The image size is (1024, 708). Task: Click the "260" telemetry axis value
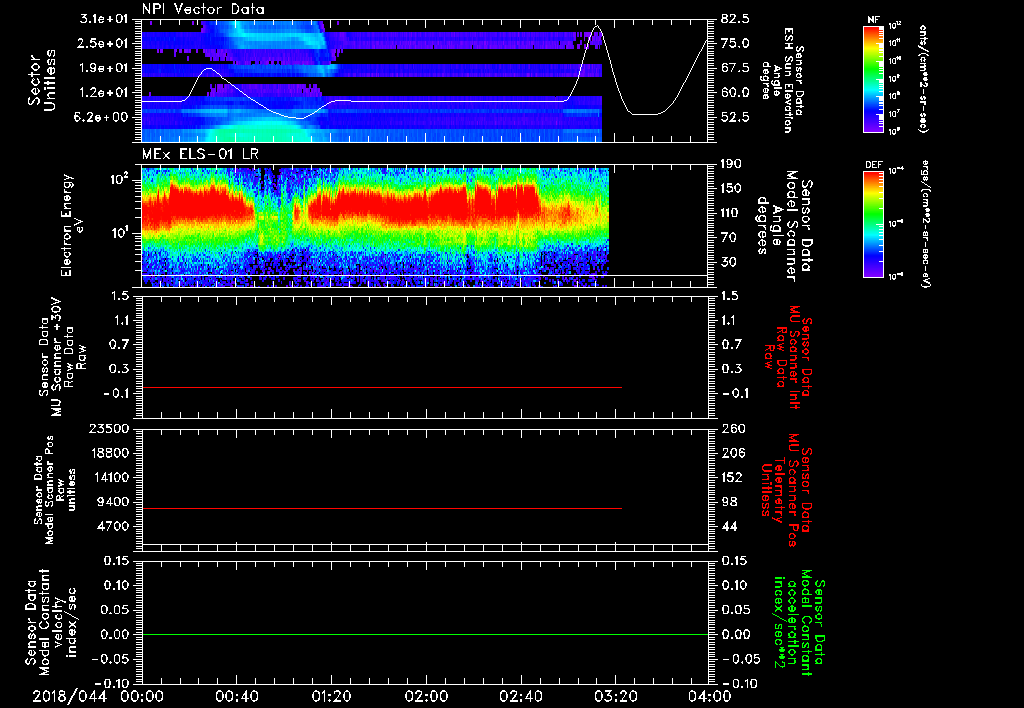[x=733, y=429]
